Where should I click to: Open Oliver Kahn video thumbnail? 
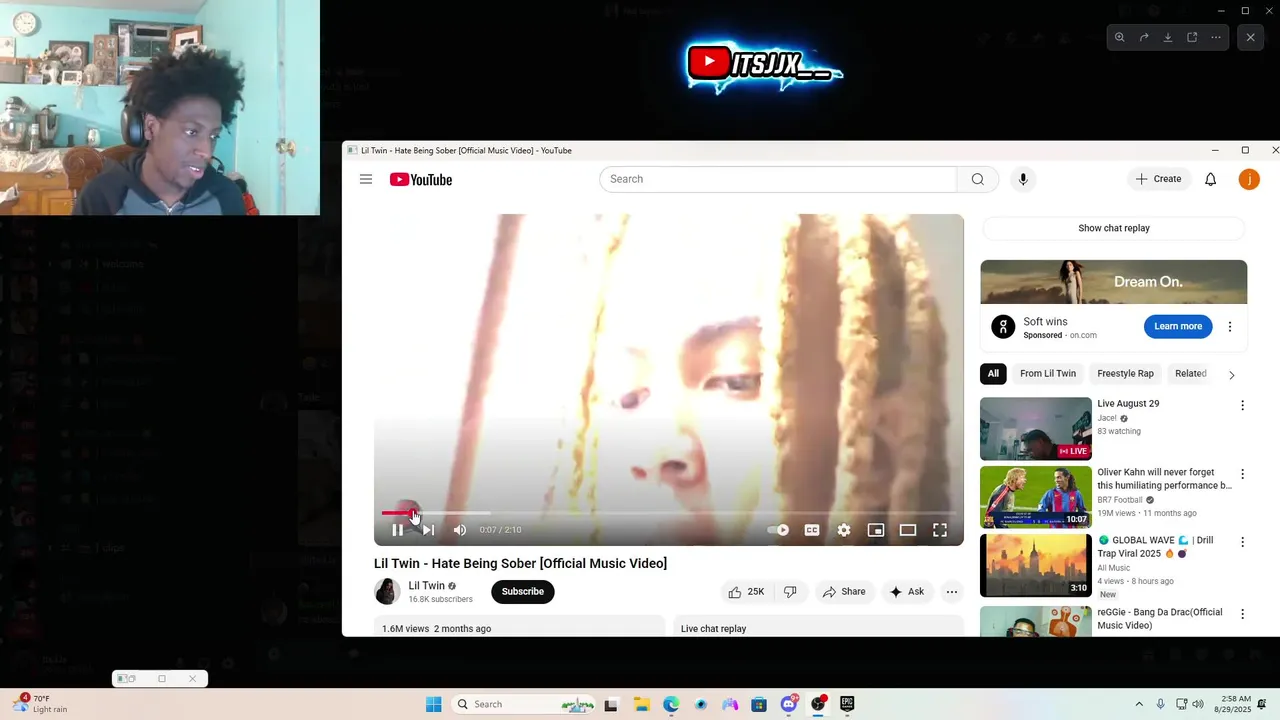tap(1036, 497)
